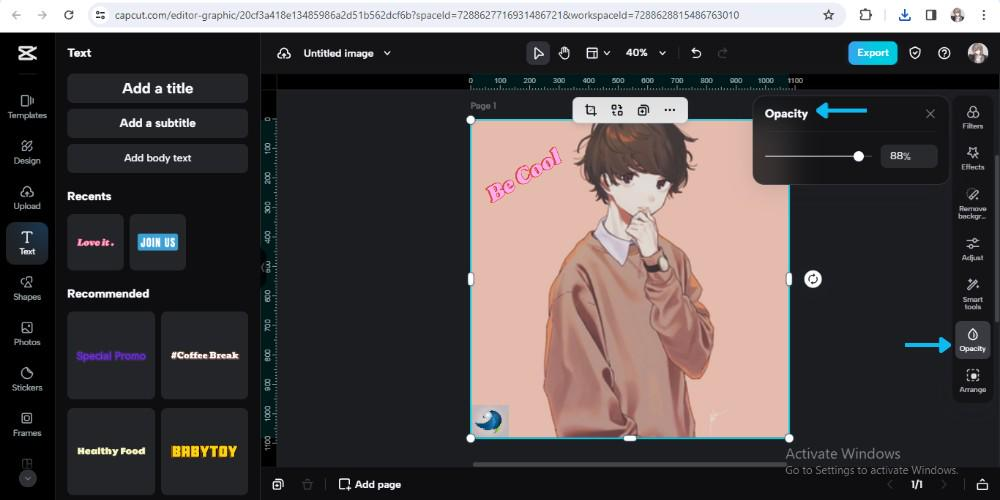Click the bird logo sticker on canvas
Screen dimensions: 1000x500
point(490,422)
